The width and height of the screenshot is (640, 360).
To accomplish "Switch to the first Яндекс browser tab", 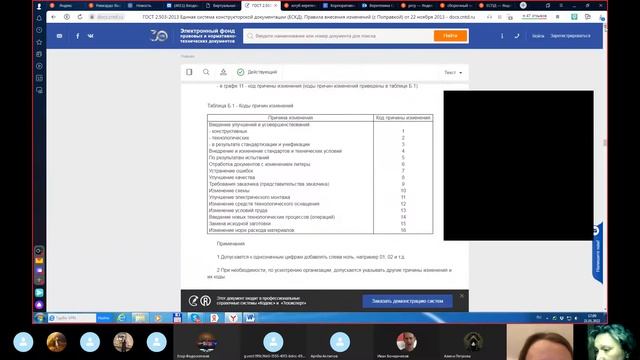I will pos(65,6).
